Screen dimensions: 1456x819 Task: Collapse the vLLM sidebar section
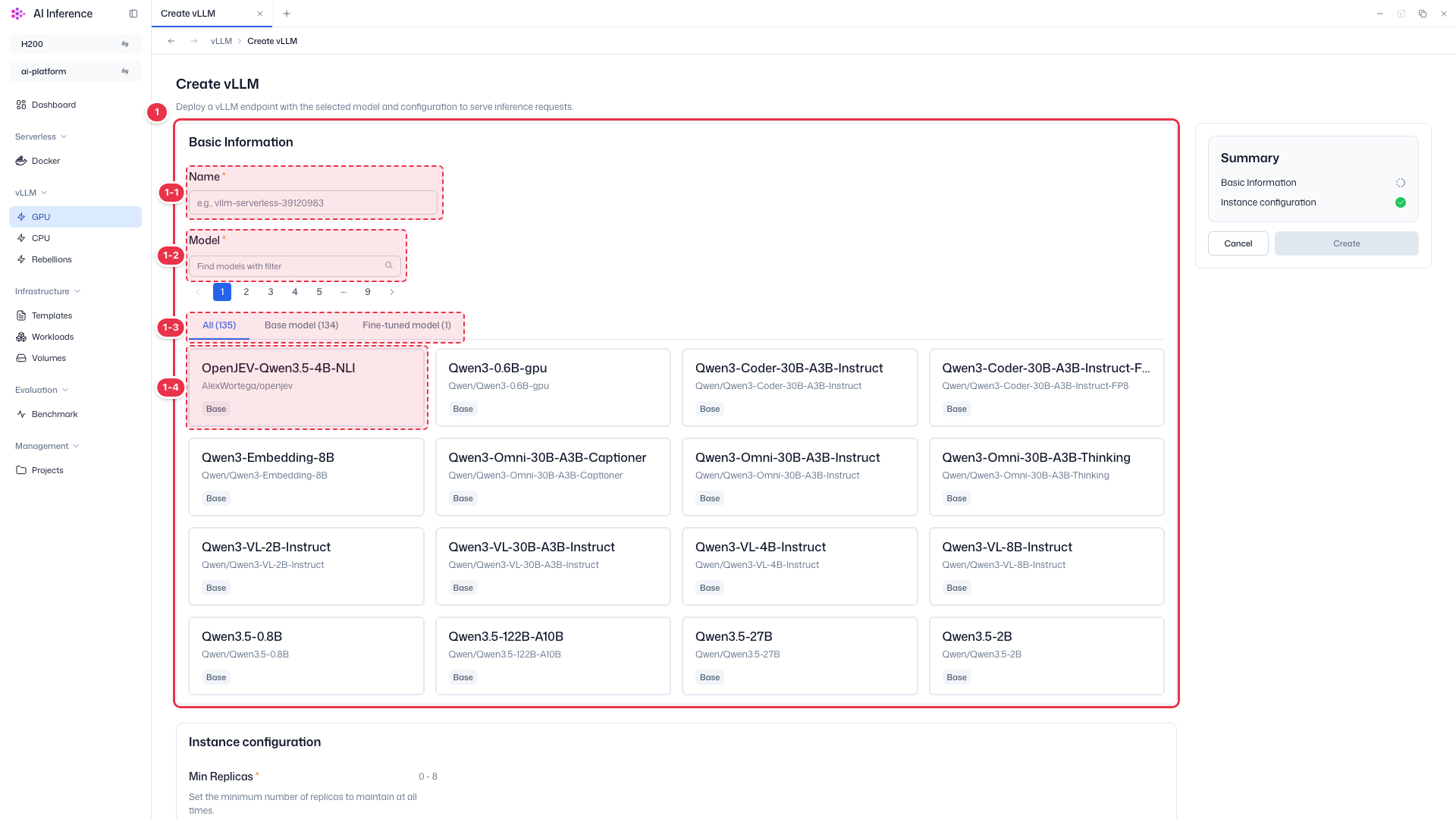point(31,193)
